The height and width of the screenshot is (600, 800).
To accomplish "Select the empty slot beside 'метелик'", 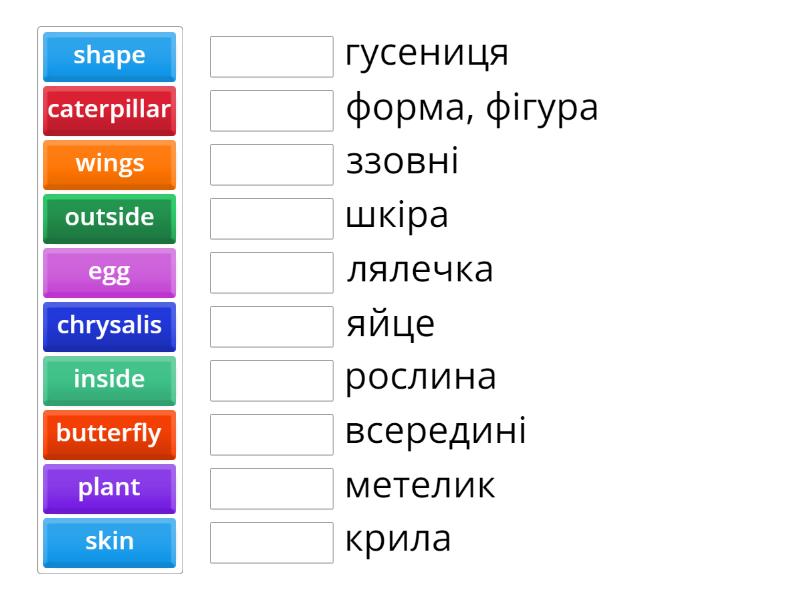I will (x=272, y=489).
